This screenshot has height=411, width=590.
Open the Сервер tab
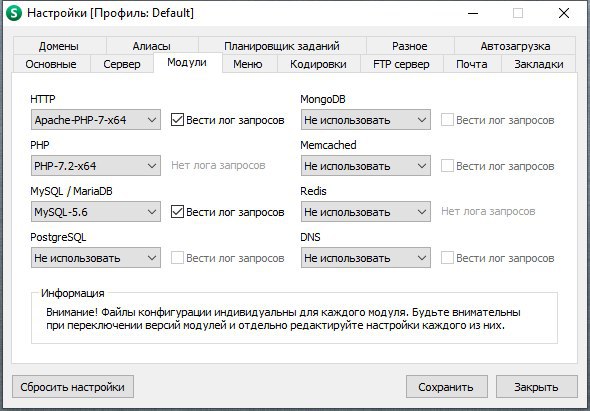pos(122,64)
